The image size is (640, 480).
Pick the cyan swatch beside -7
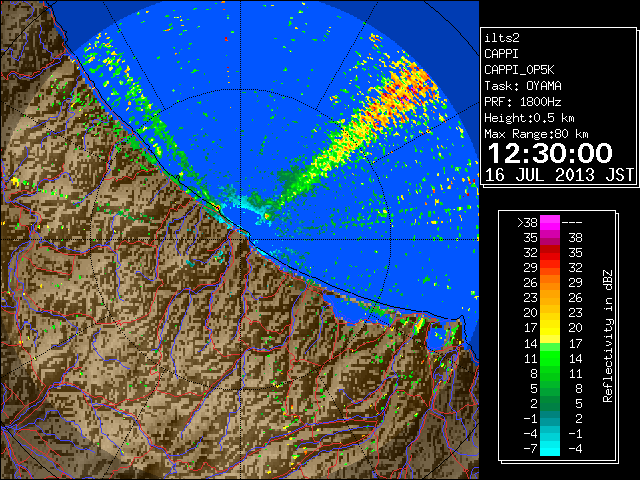[x=550, y=449]
